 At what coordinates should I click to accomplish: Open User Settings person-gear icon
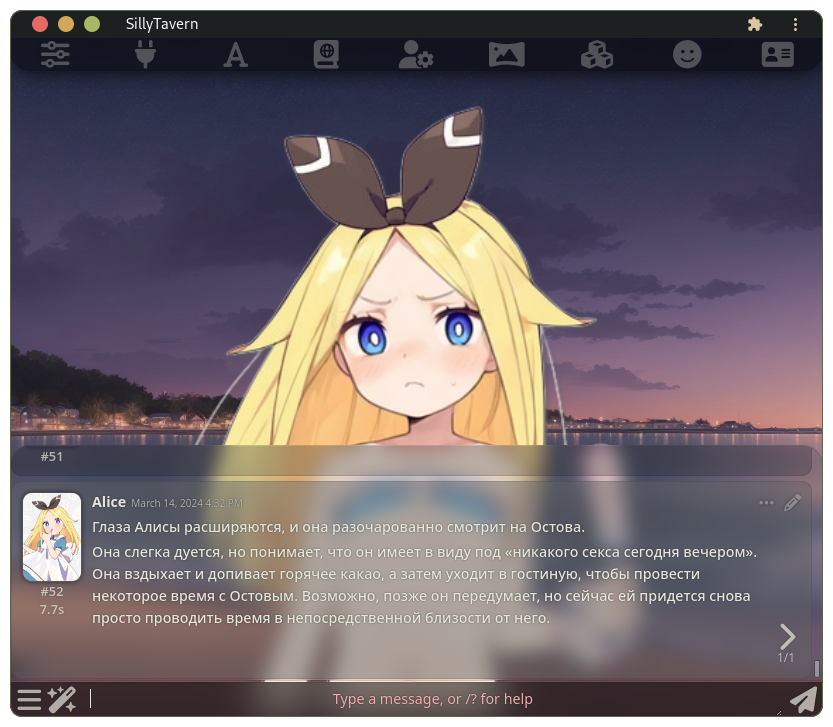point(416,54)
